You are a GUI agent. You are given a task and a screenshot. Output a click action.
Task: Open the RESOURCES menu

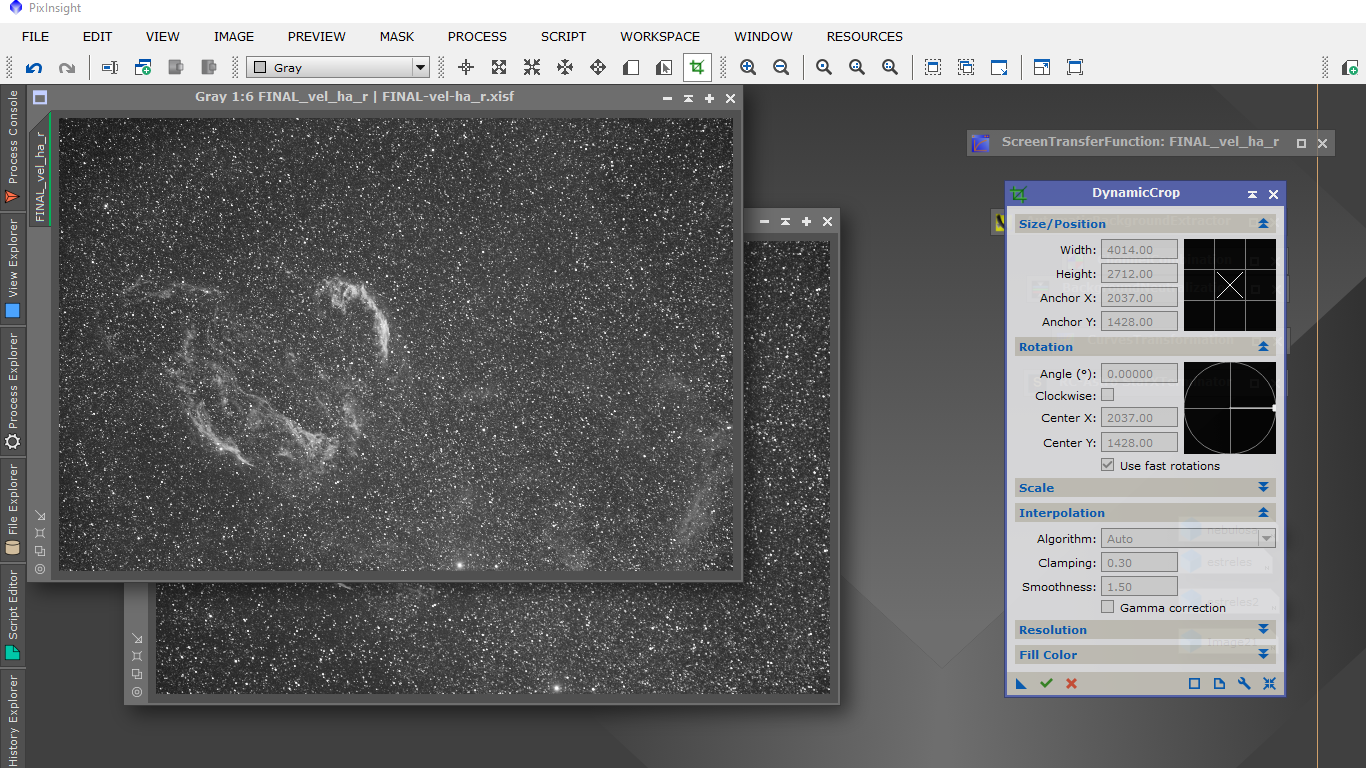coord(865,36)
